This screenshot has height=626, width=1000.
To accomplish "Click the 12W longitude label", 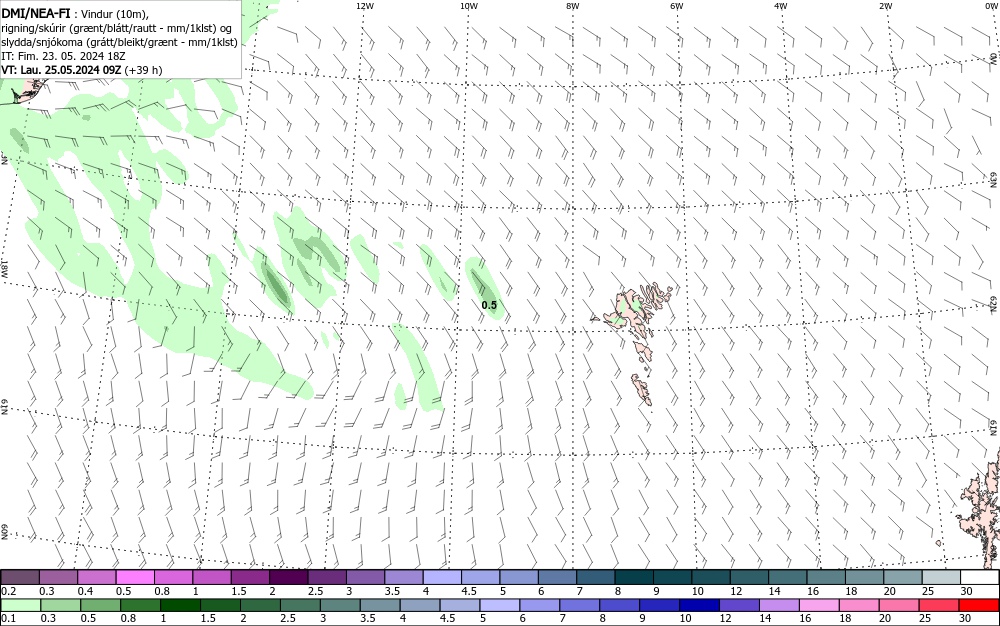I will pyautogui.click(x=365, y=6).
